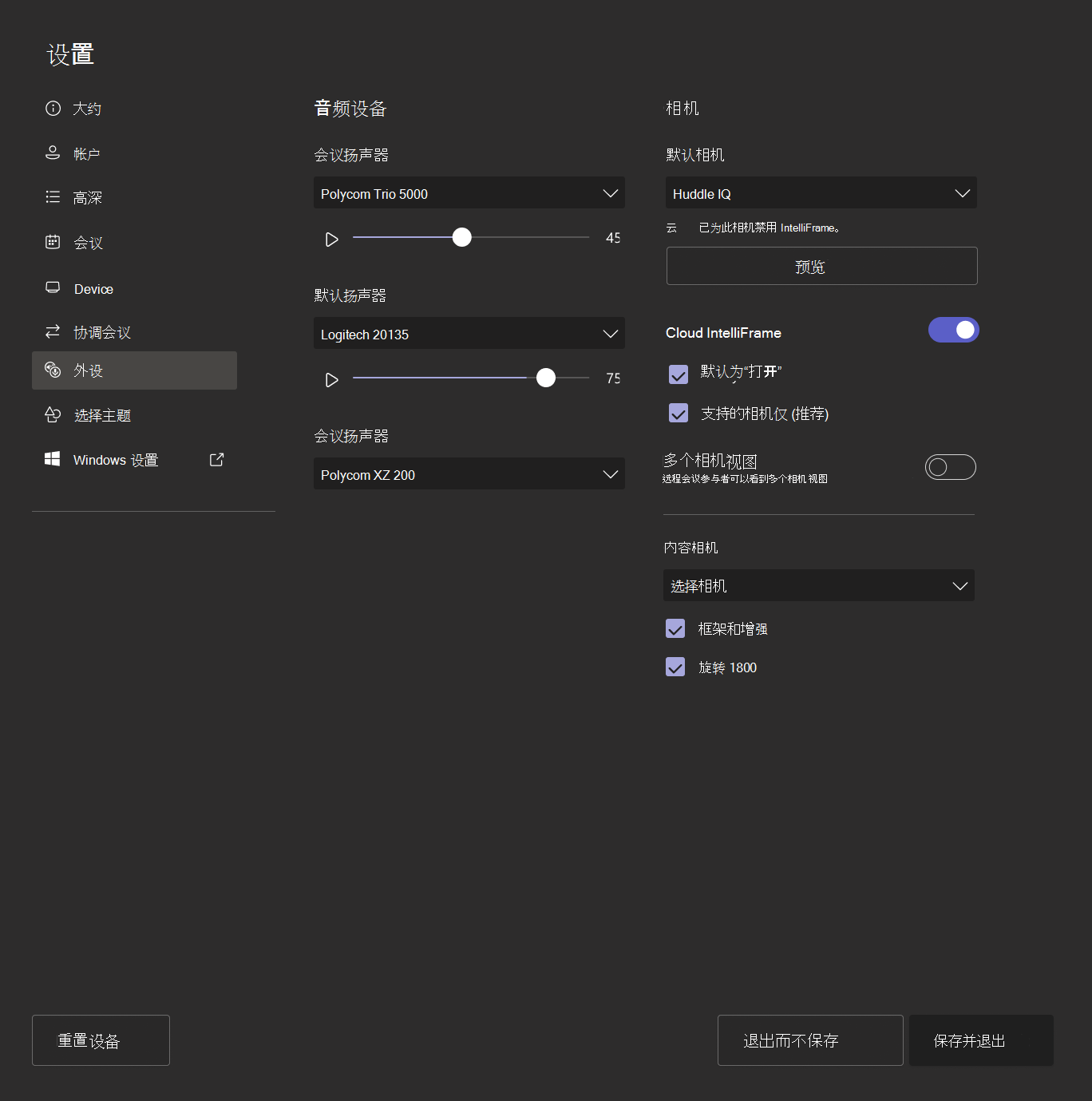The width and height of the screenshot is (1092, 1101).
Task: Click the swap arrows icon beside 协调会议
Action: click(53, 331)
